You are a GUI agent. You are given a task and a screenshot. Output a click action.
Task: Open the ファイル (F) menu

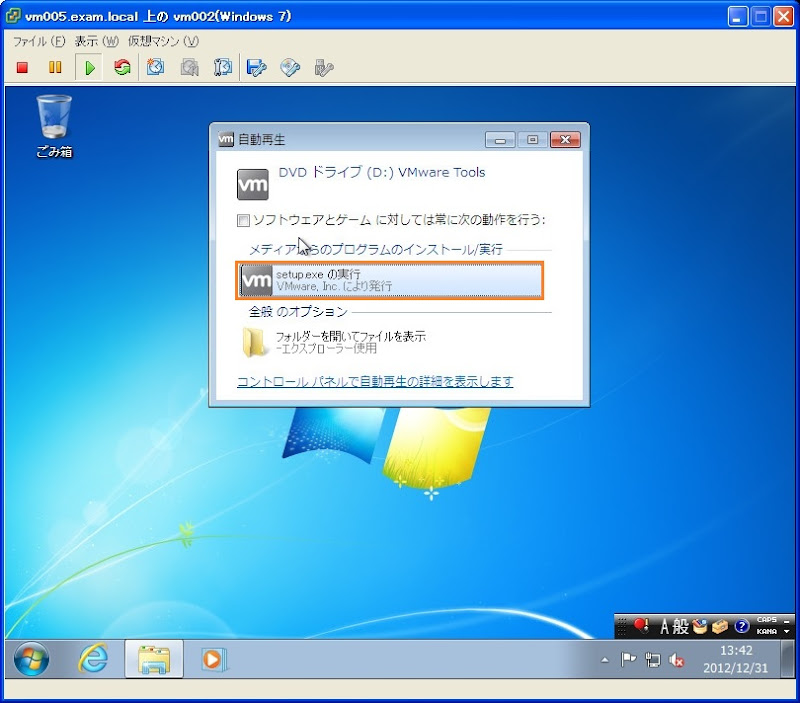point(39,41)
